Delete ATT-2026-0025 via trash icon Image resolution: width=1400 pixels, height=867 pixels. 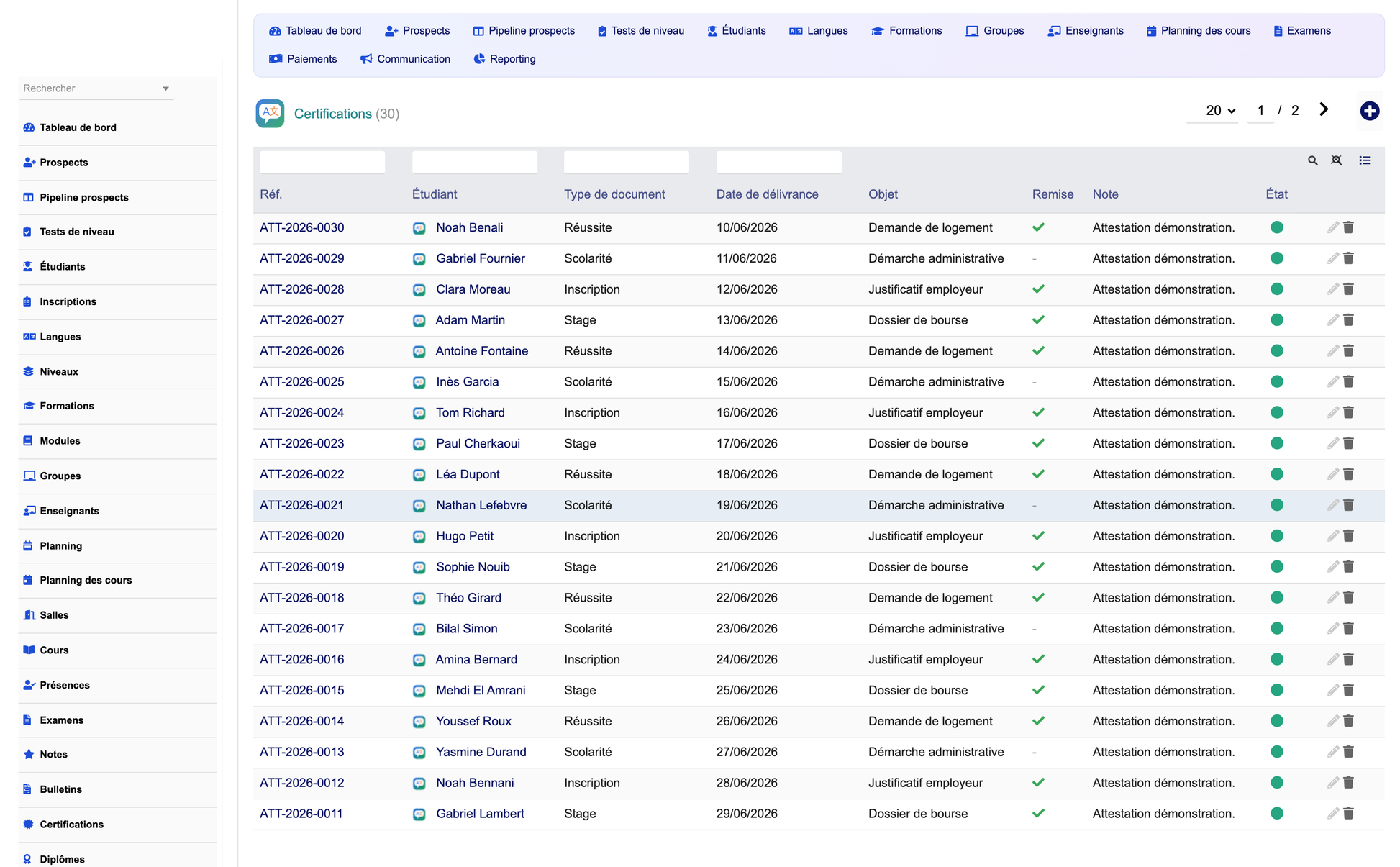(x=1349, y=382)
